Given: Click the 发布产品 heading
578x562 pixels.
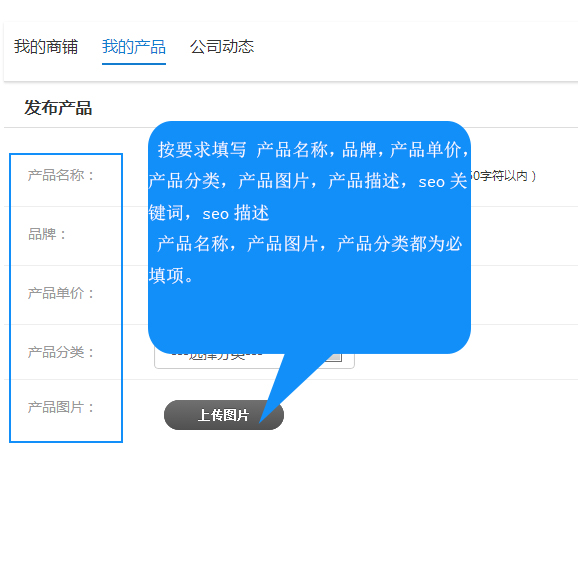Looking at the screenshot, I should click(58, 108).
